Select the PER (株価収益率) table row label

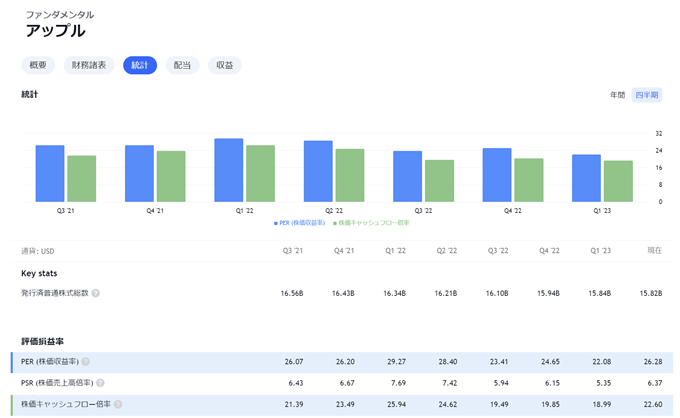[x=50, y=362]
